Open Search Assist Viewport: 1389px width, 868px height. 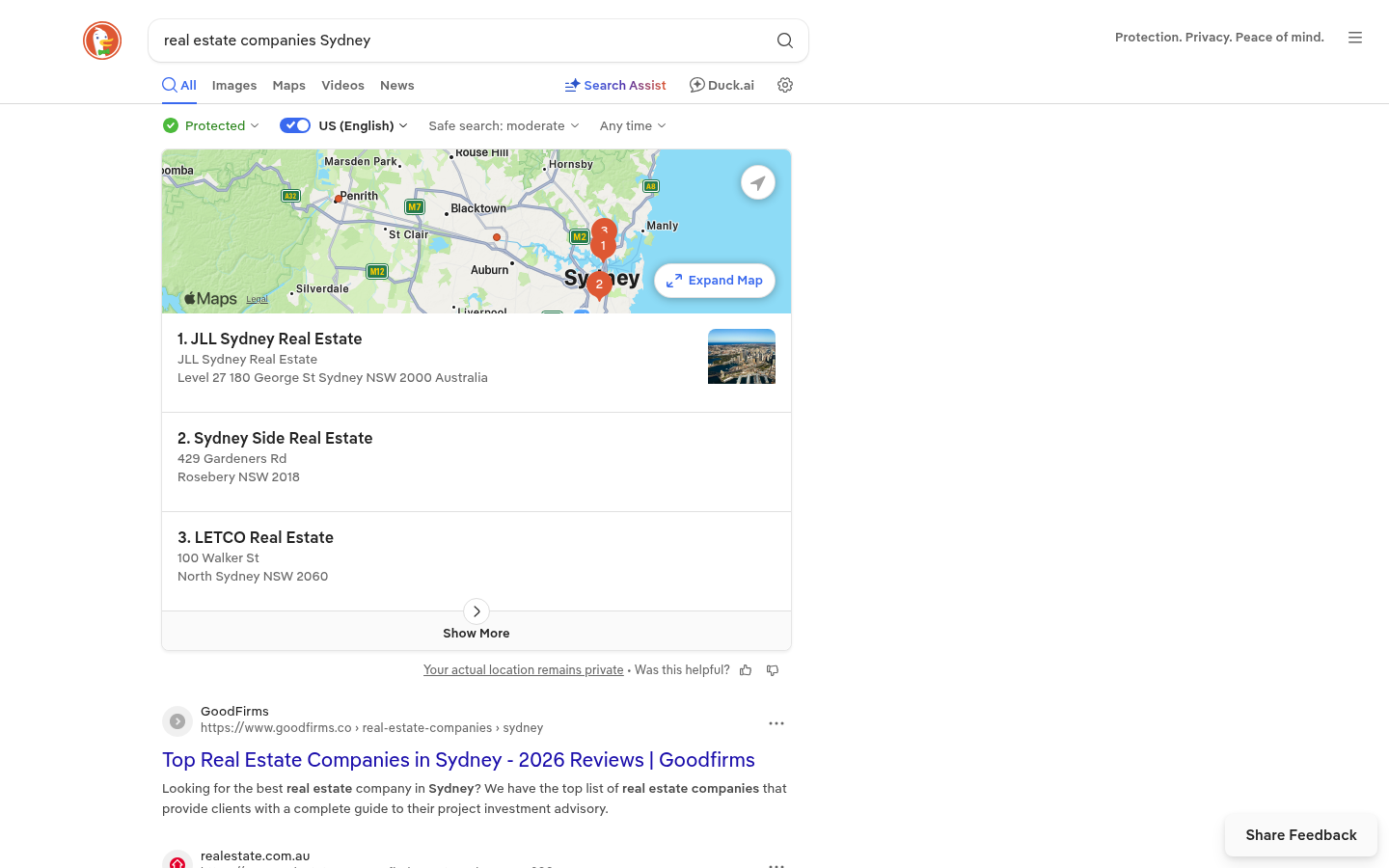615,85
